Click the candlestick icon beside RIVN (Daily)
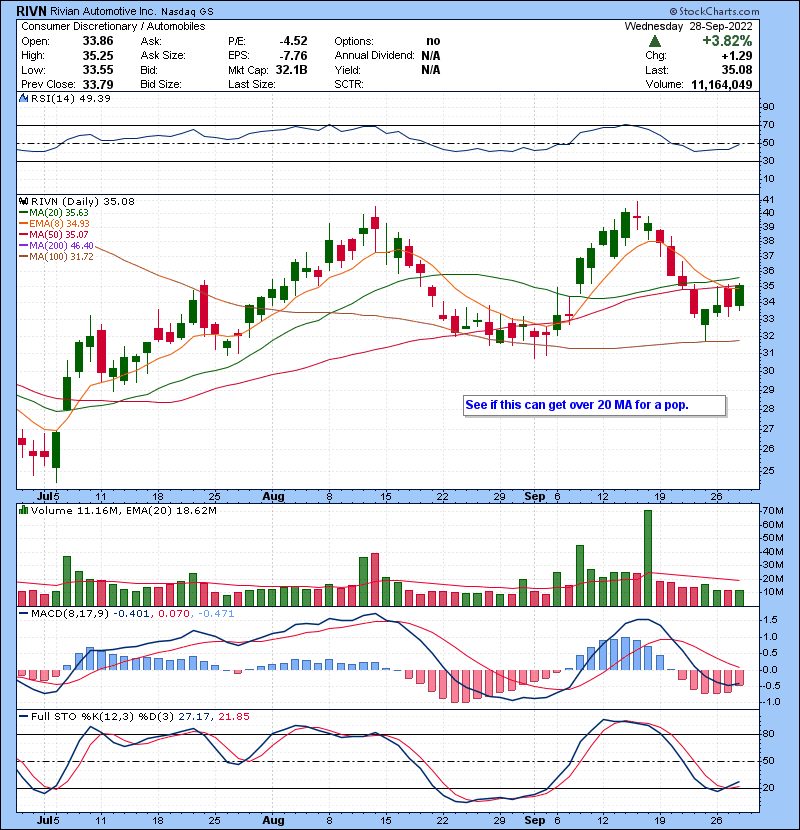 click(23, 201)
